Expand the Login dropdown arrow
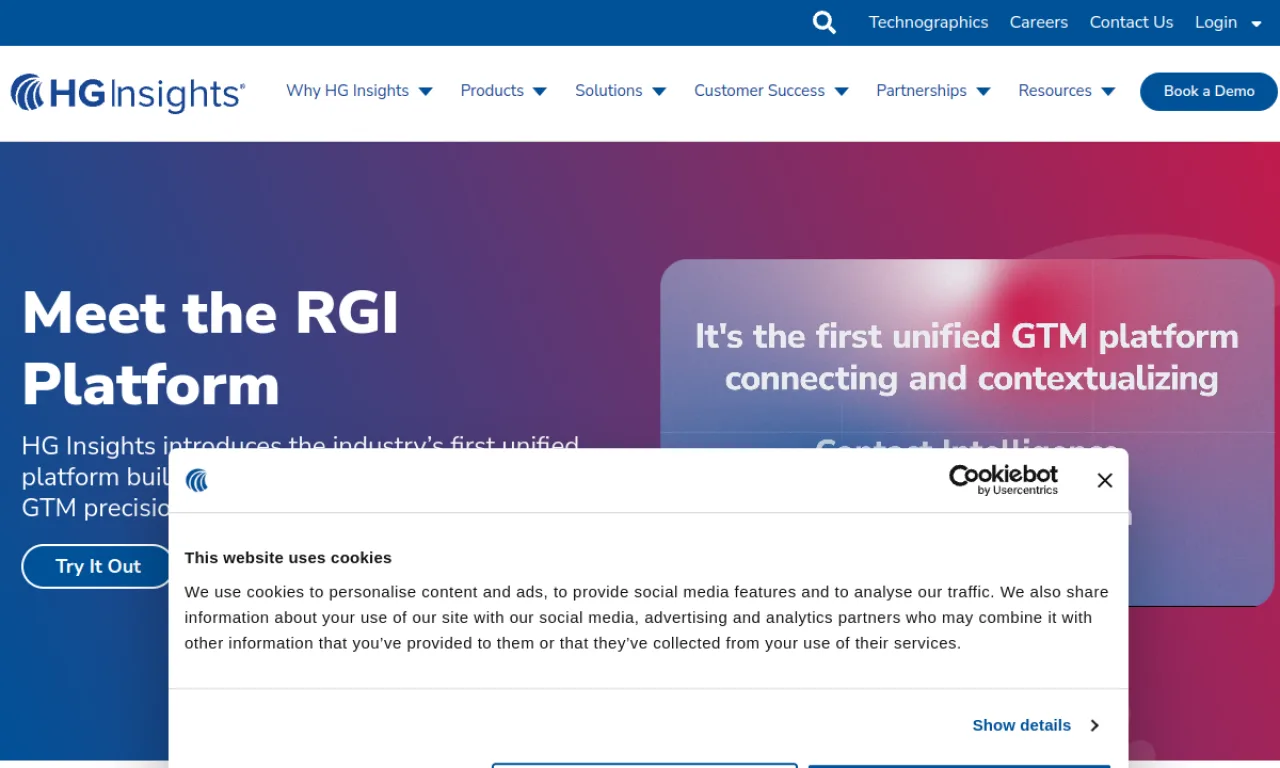Image resolution: width=1280 pixels, height=768 pixels. 1257,23
